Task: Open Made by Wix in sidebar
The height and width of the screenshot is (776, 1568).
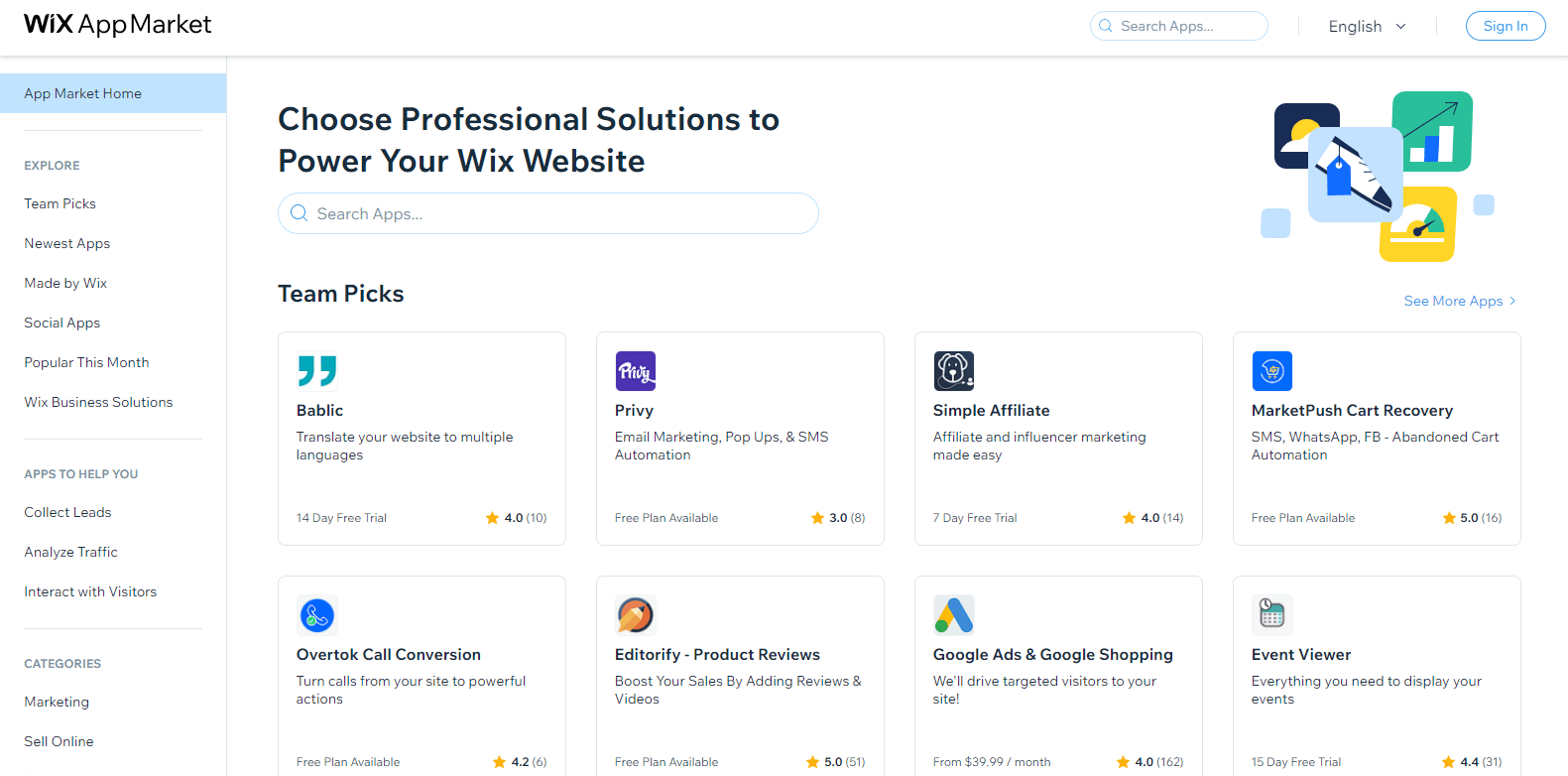Action: [x=65, y=283]
